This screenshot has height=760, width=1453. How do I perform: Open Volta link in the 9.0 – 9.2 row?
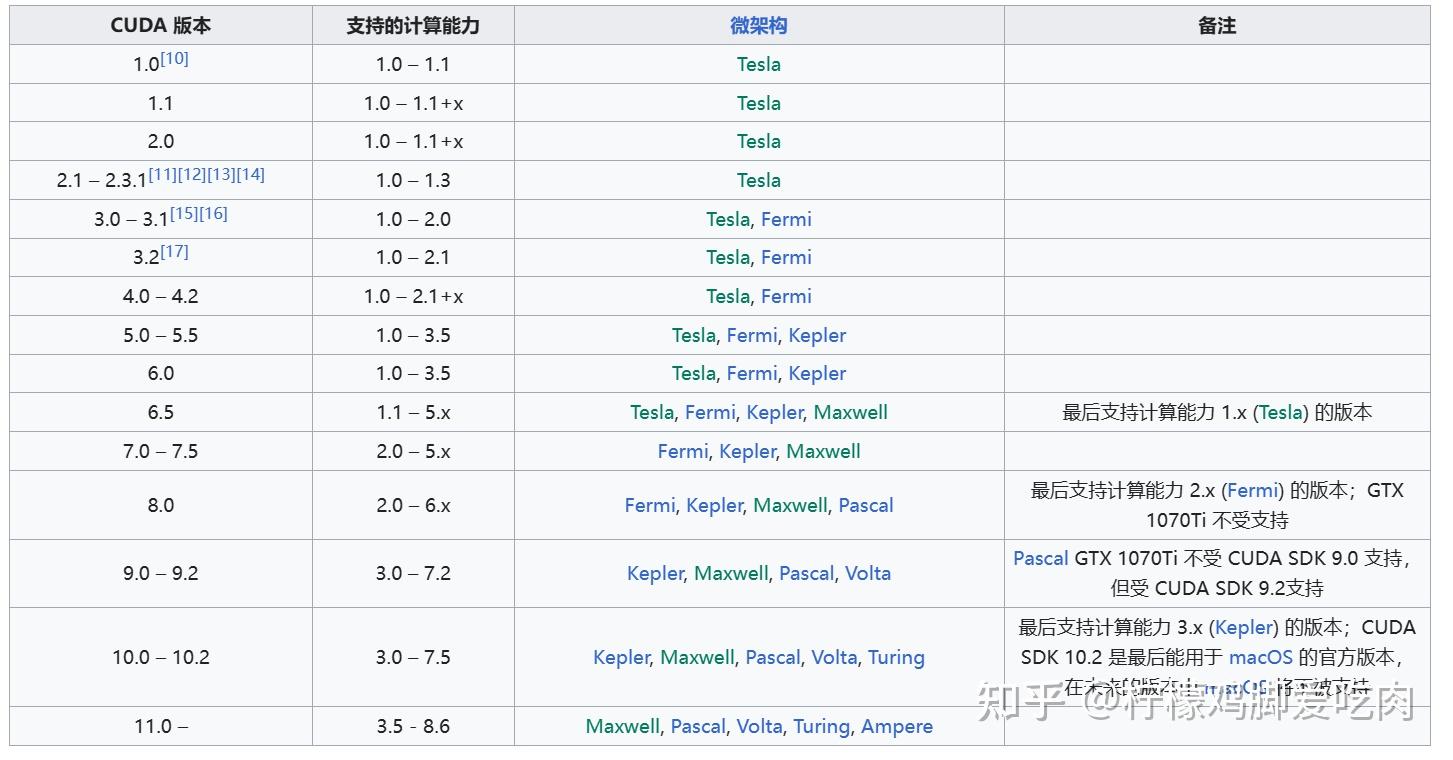[867, 573]
